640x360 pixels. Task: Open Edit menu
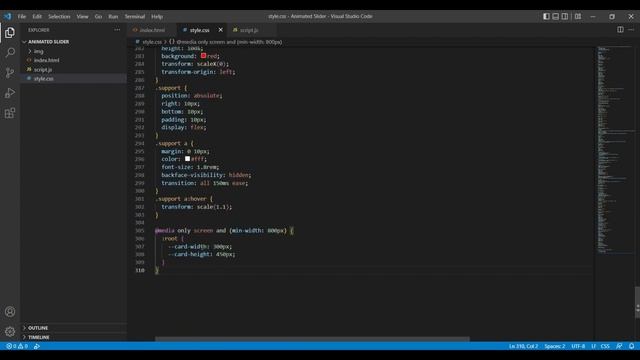click(x=37, y=16)
